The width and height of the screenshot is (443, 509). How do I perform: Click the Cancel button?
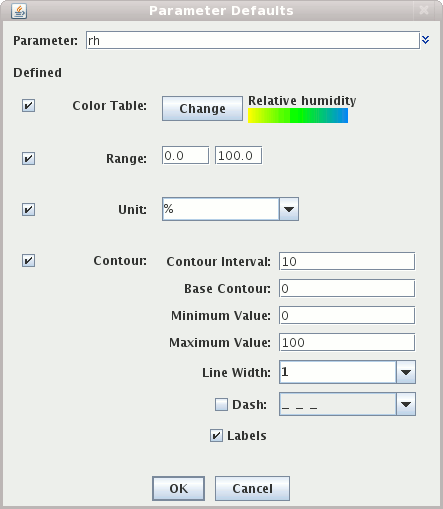(x=252, y=489)
